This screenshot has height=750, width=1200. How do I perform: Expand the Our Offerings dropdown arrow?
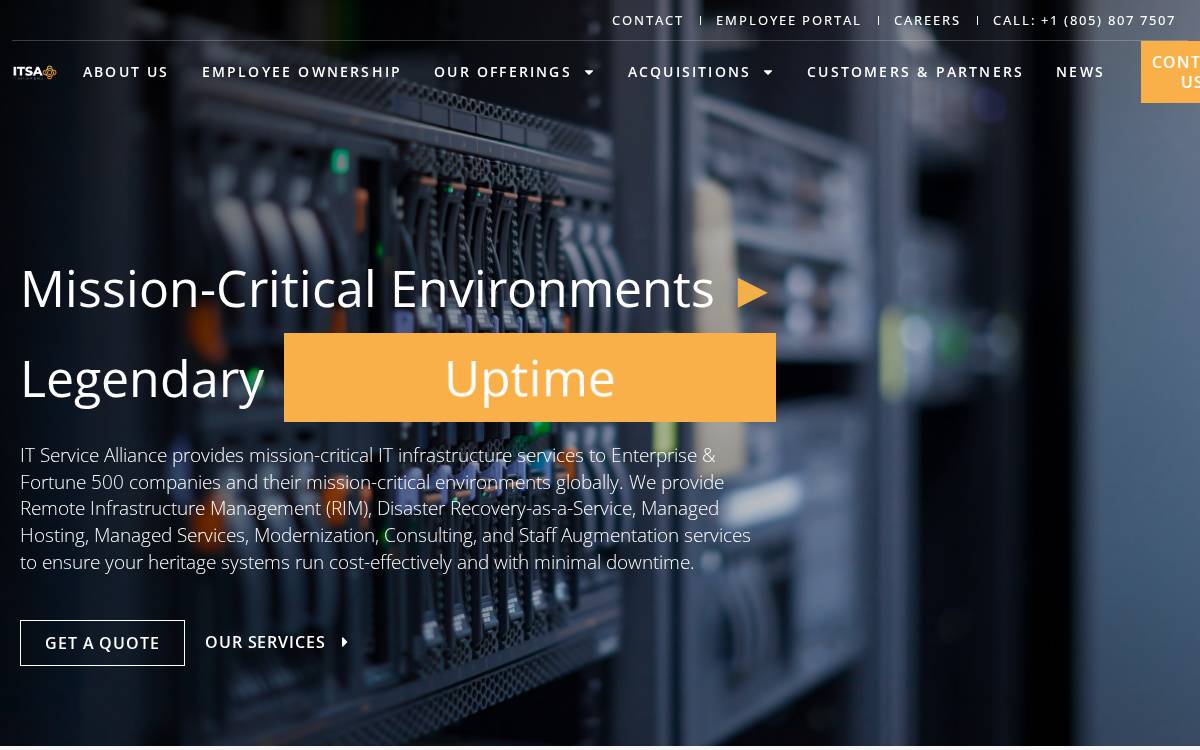pos(589,72)
